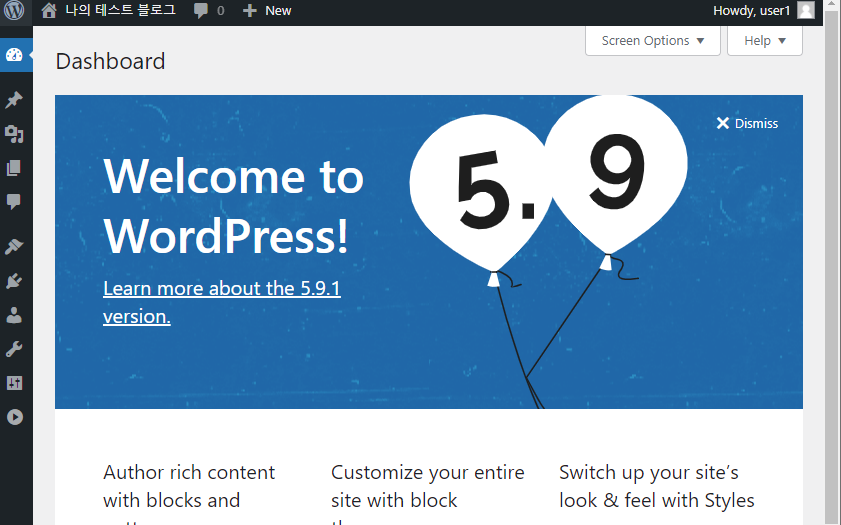This screenshot has height=525, width=841.
Task: Expand the Help panel
Action: [765, 41]
